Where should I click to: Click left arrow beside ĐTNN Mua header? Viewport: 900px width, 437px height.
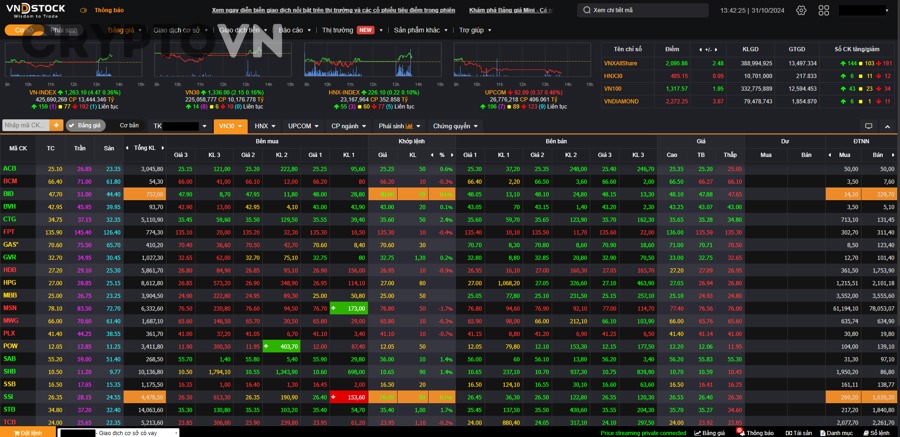(829, 155)
